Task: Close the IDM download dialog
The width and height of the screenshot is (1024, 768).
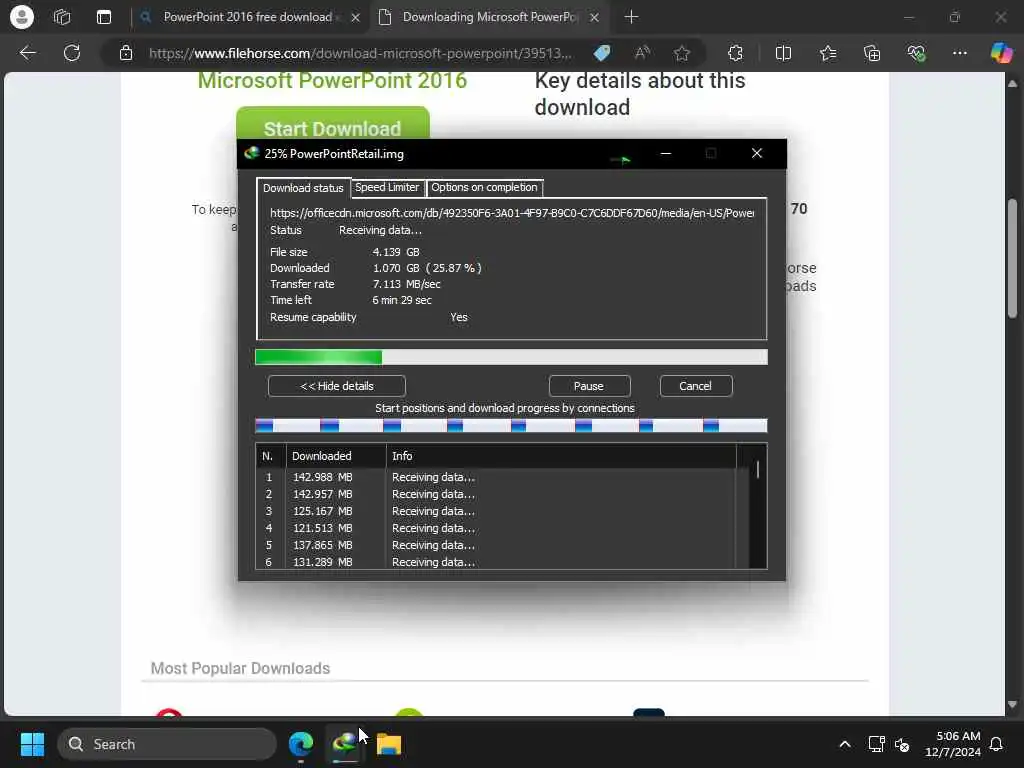Action: (x=756, y=153)
